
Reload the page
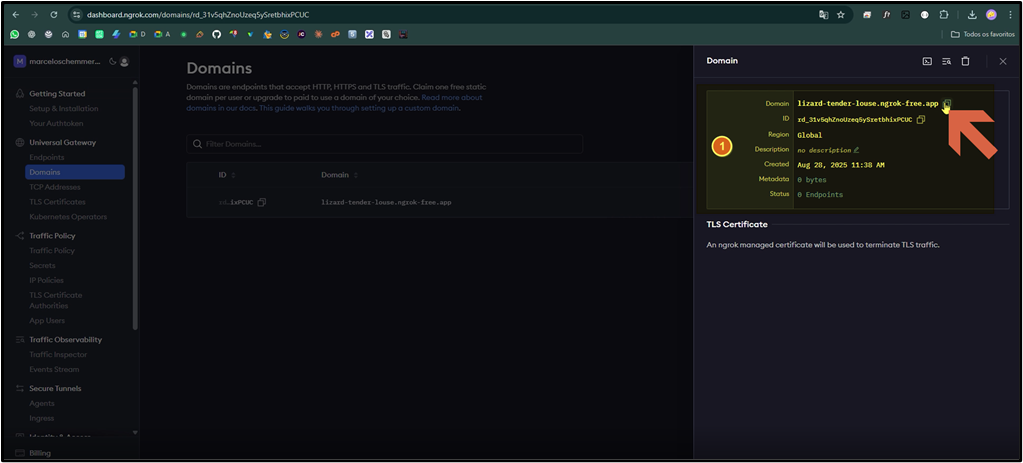point(53,14)
